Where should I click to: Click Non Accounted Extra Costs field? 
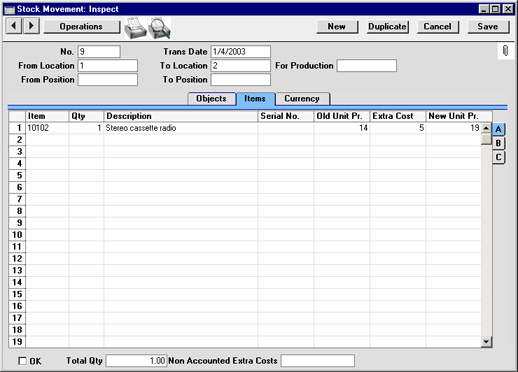[x=318, y=361]
